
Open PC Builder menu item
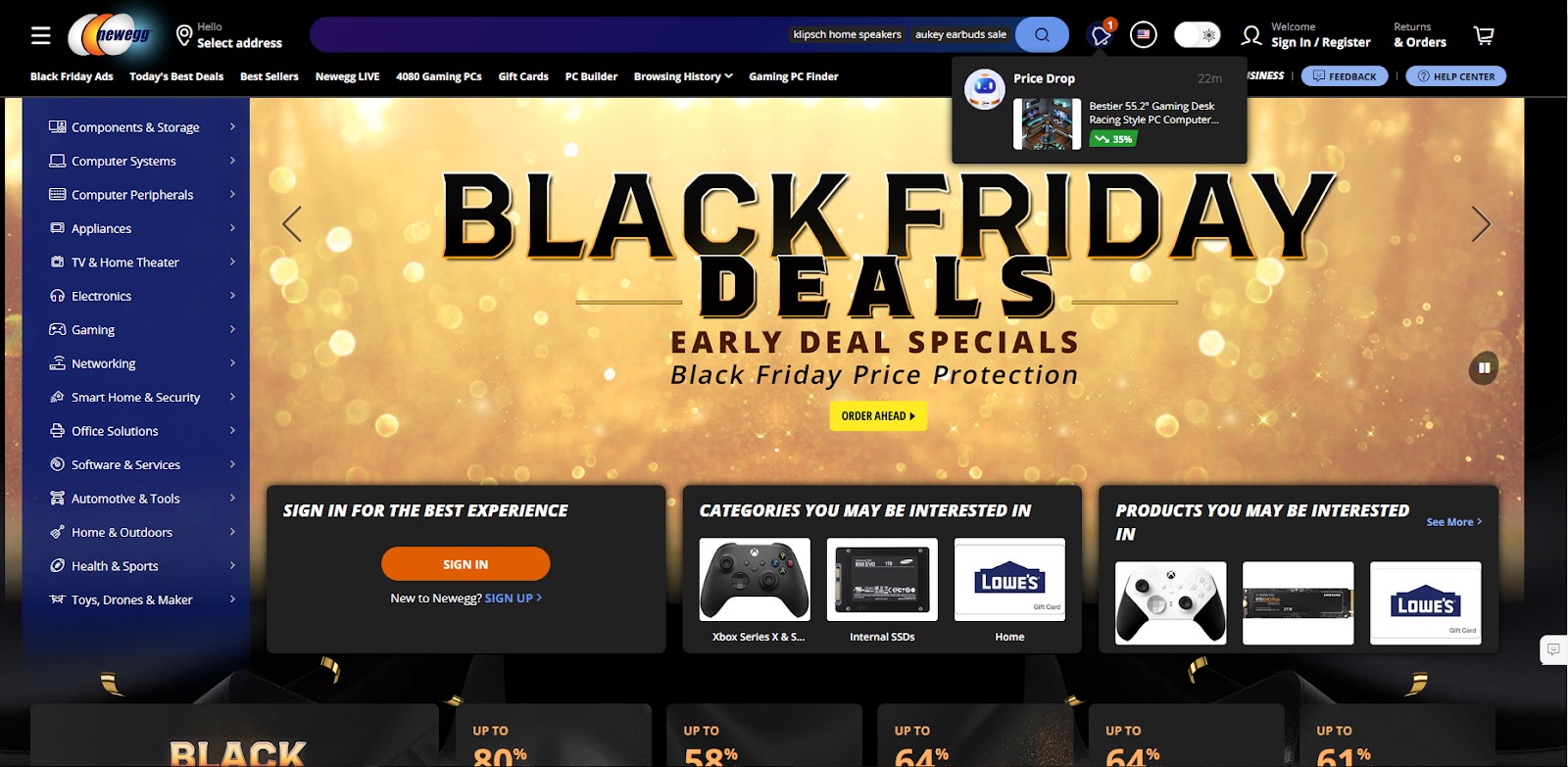(x=591, y=76)
